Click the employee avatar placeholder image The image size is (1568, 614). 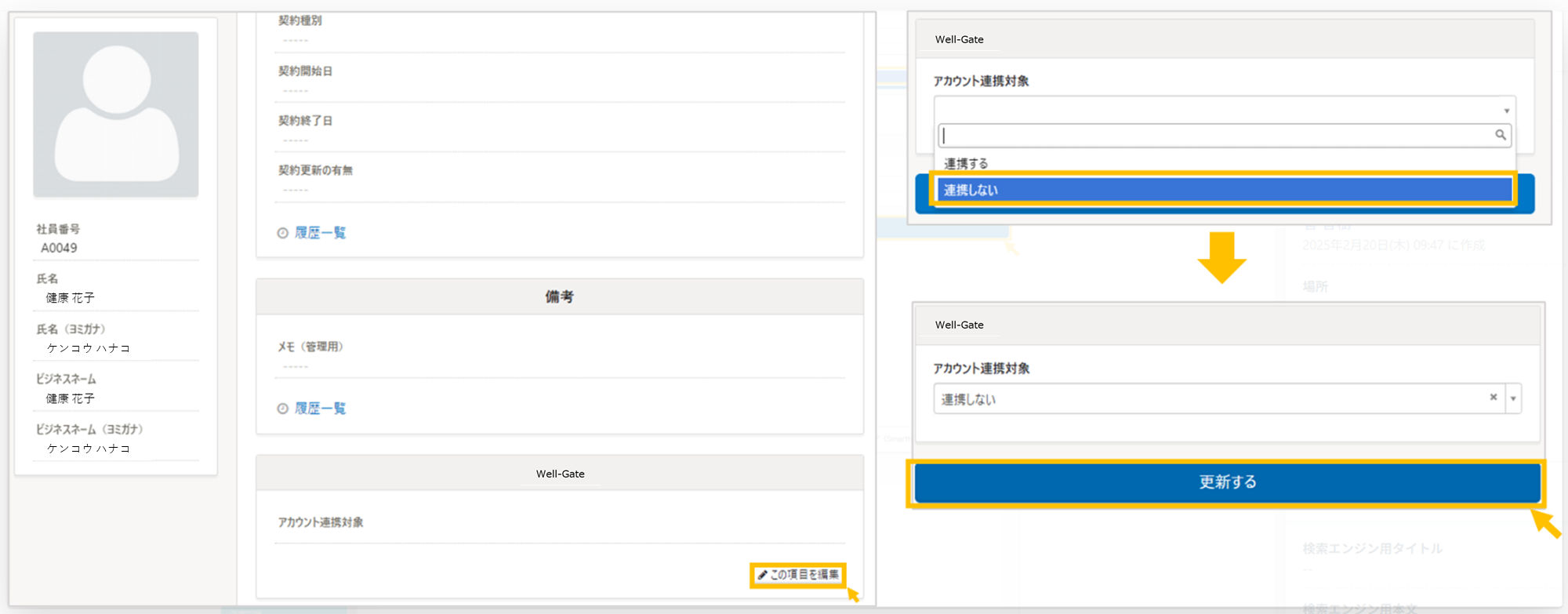pos(115,114)
